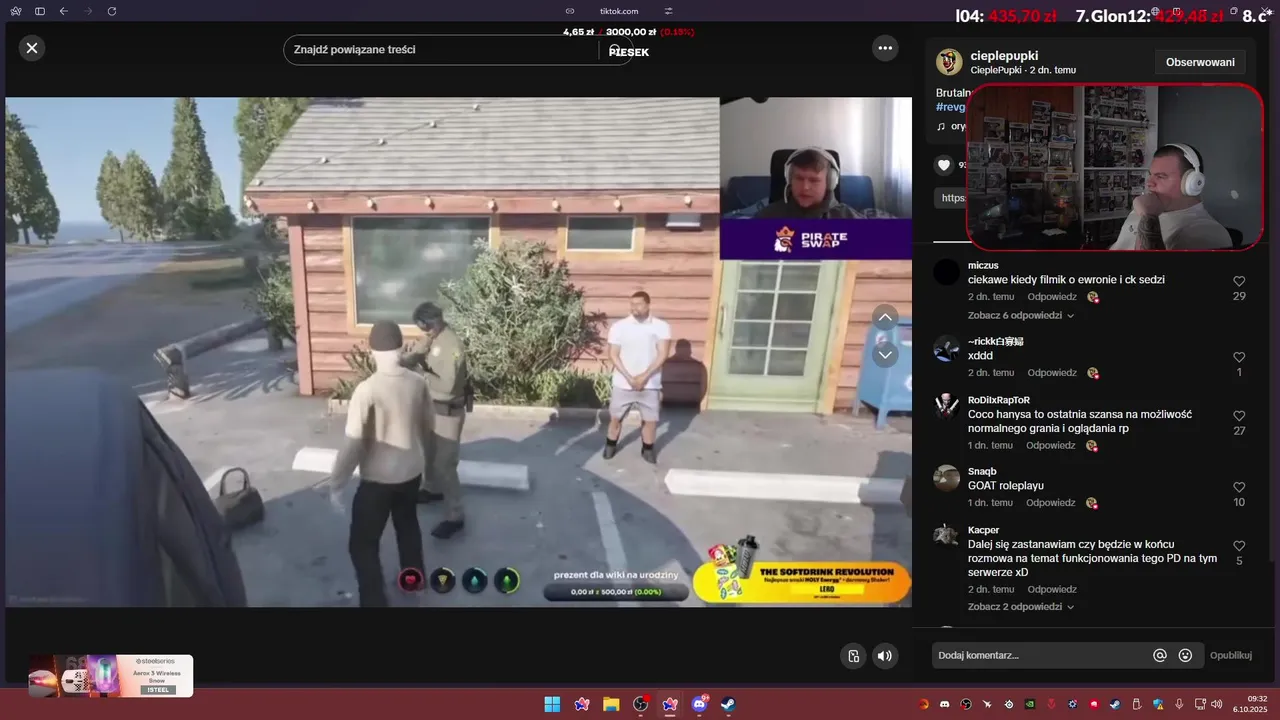Open the Windows Start menu

tap(552, 704)
